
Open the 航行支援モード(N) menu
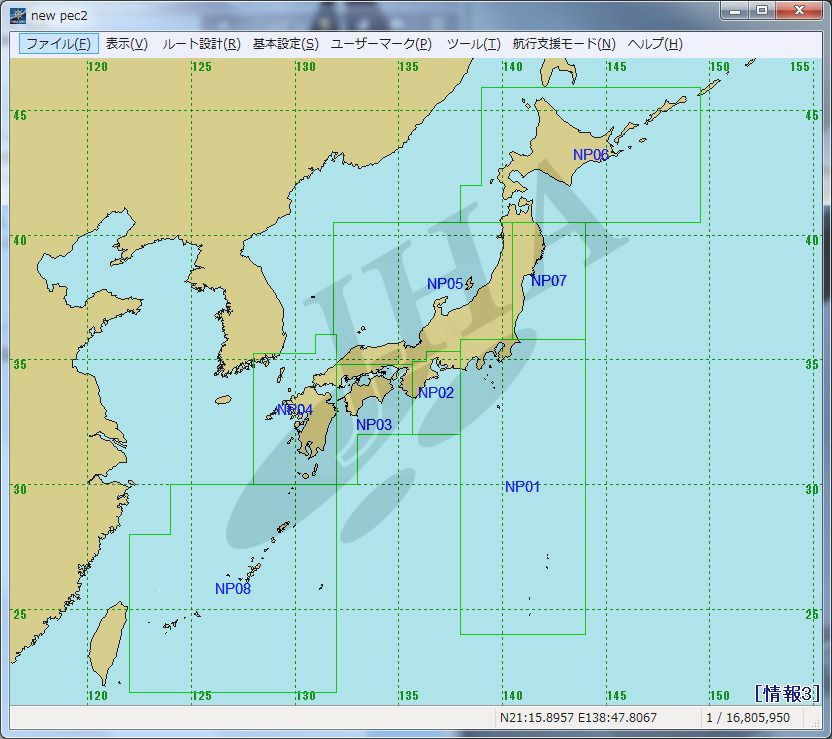click(x=564, y=44)
